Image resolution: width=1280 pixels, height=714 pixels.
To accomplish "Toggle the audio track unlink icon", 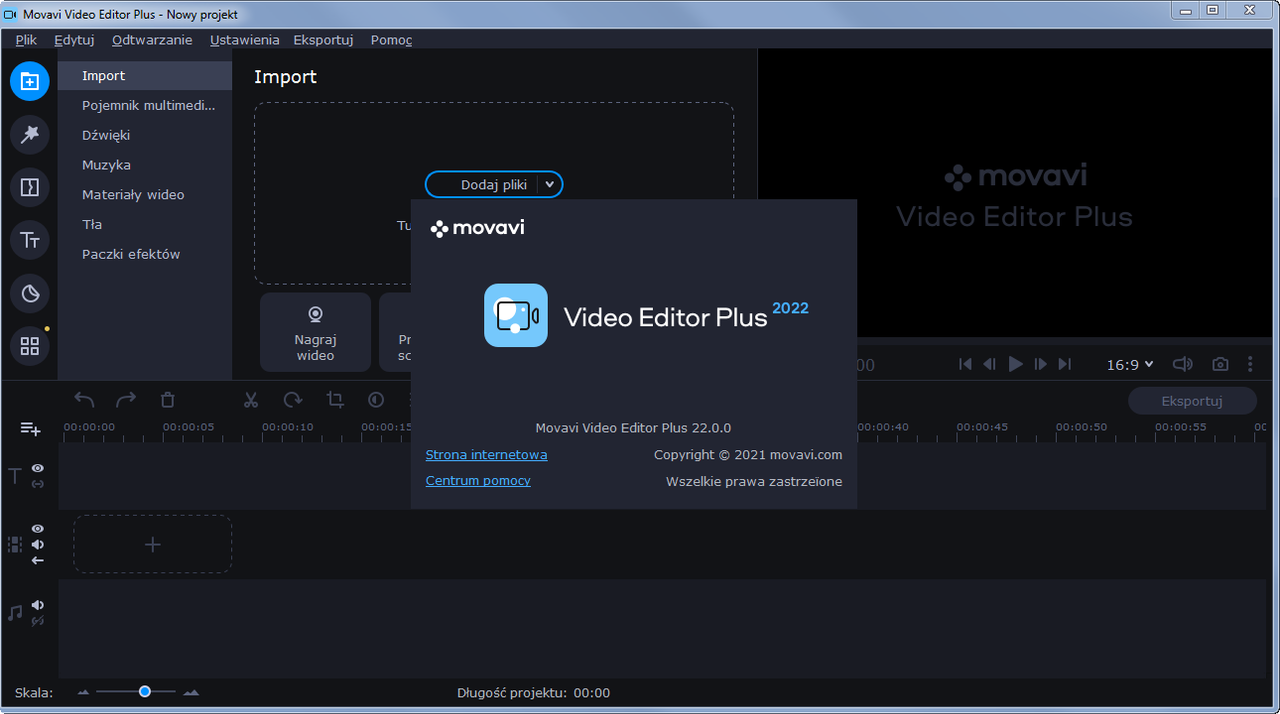I will point(38,621).
